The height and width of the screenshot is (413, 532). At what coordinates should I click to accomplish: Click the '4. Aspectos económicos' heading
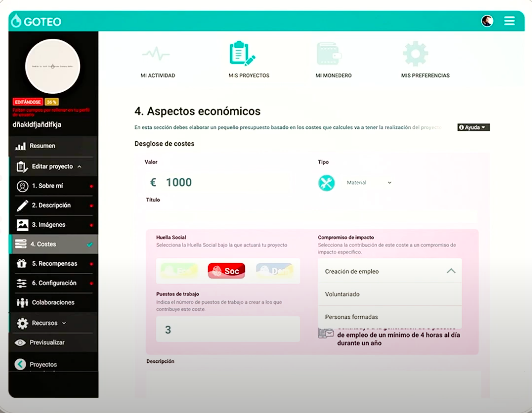197,111
